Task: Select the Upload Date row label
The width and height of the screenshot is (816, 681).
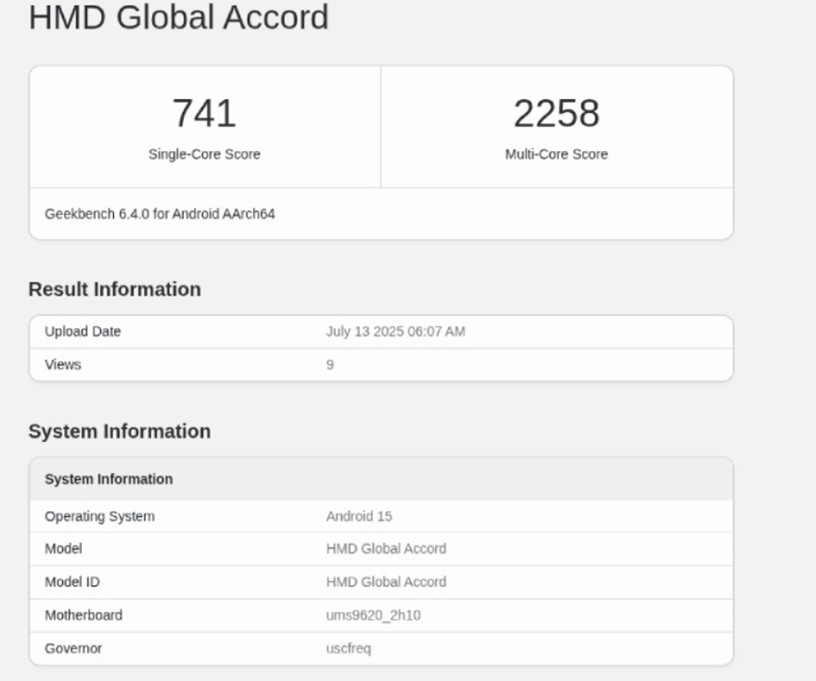Action: pos(83,331)
